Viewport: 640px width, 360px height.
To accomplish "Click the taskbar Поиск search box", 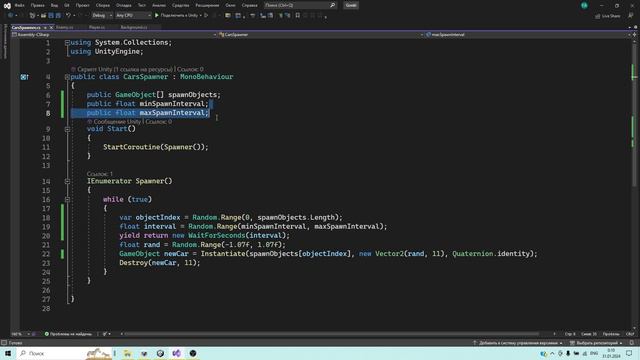I will click(x=65, y=353).
